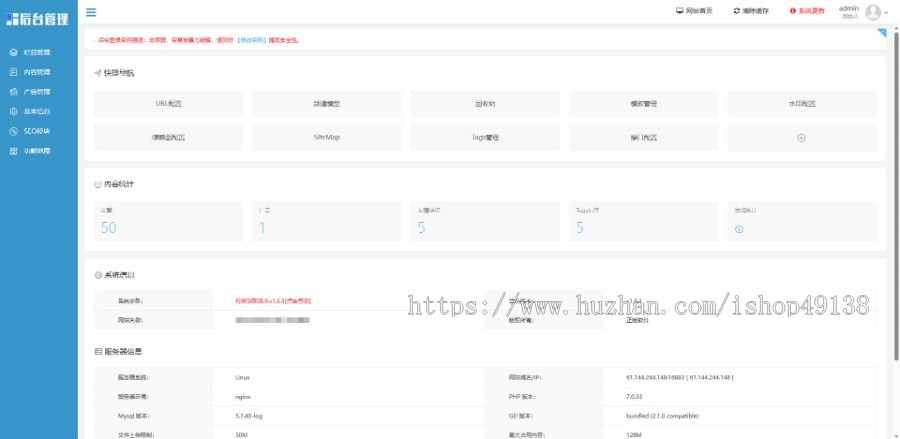Click the red alert icon beside 系统更新
This screenshot has width=900, height=439.
(x=793, y=11)
